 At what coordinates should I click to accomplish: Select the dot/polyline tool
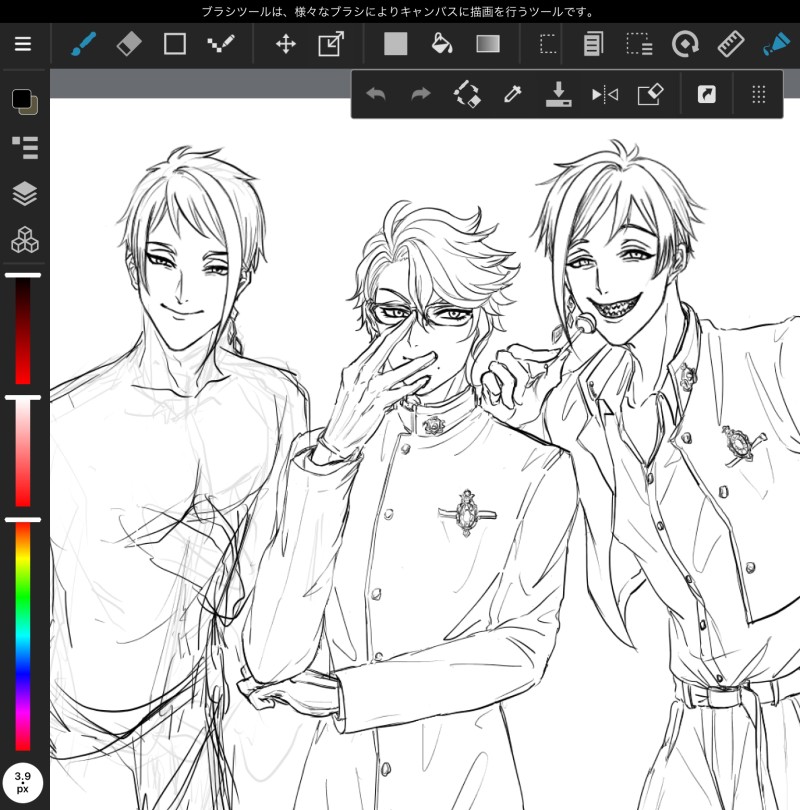pyautogui.click(x=221, y=44)
